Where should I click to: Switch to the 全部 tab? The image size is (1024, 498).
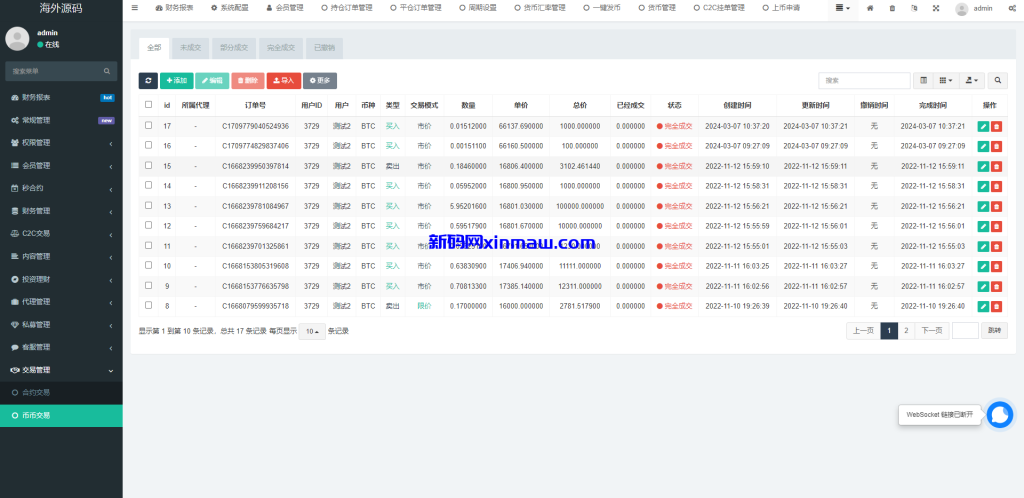click(x=154, y=48)
